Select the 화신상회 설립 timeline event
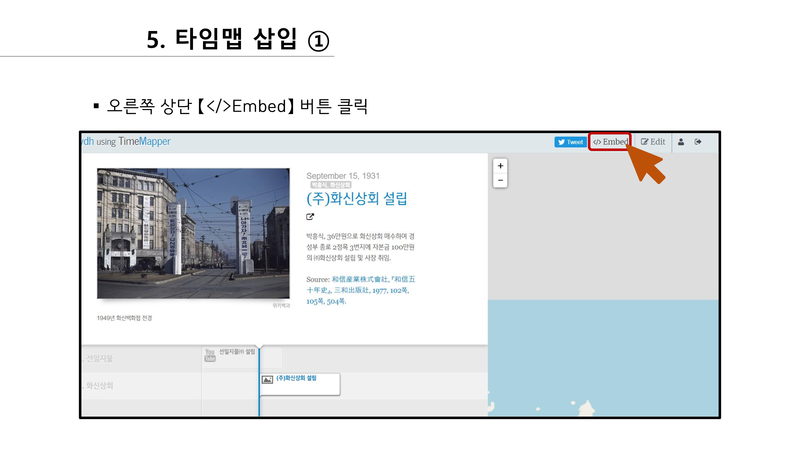This screenshot has width=800, height=450. pos(300,384)
